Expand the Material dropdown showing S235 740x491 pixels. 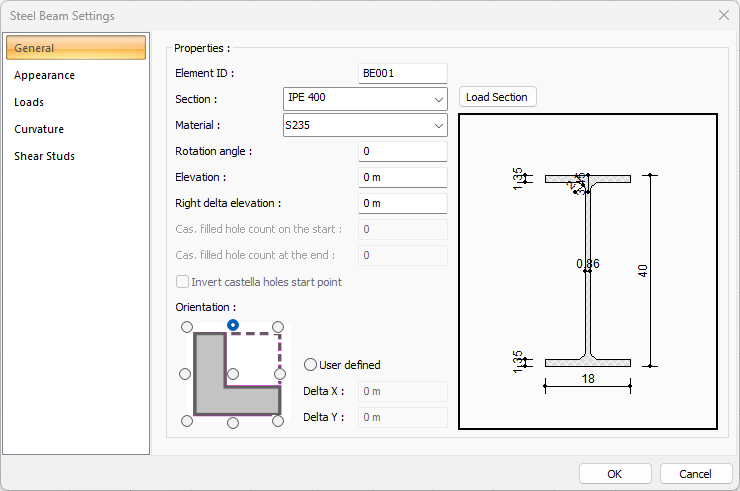tap(365, 125)
